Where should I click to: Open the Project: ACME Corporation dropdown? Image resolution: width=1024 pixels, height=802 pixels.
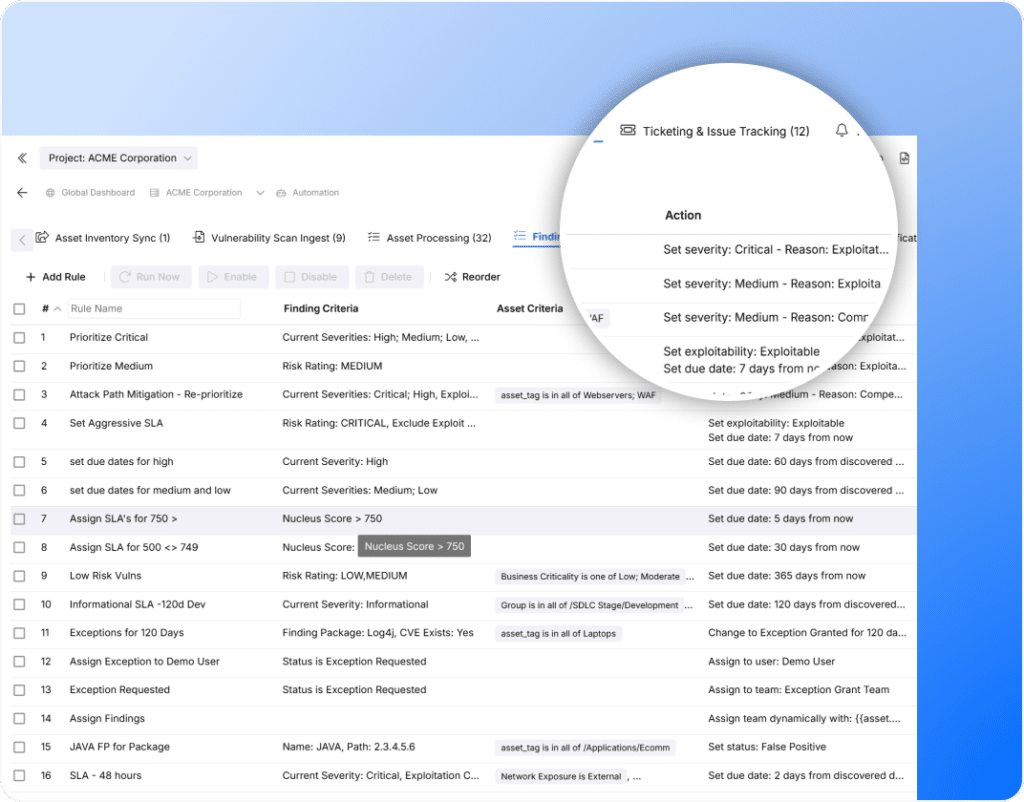point(119,158)
